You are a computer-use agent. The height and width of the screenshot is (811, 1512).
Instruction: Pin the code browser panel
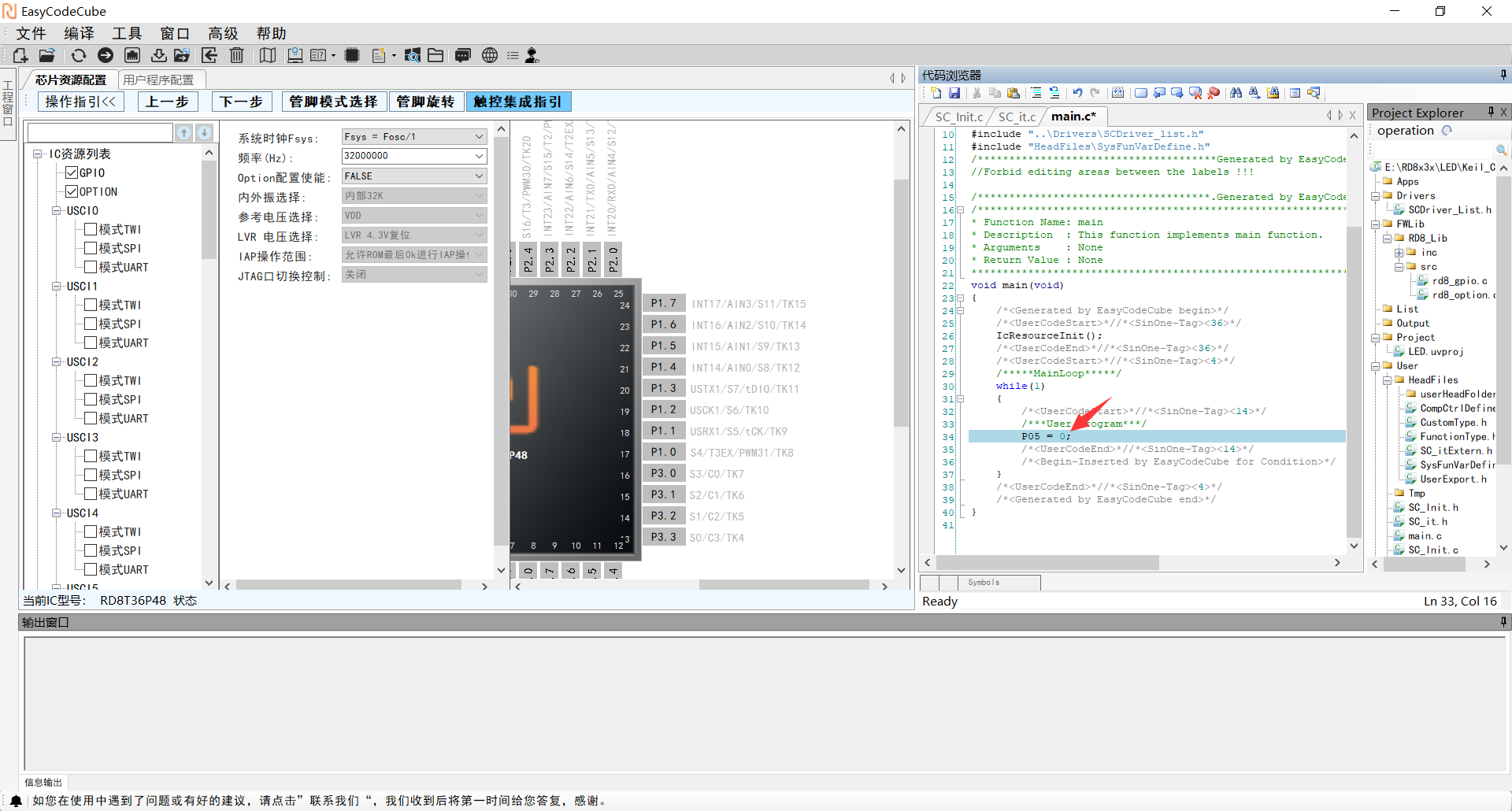[x=1503, y=75]
